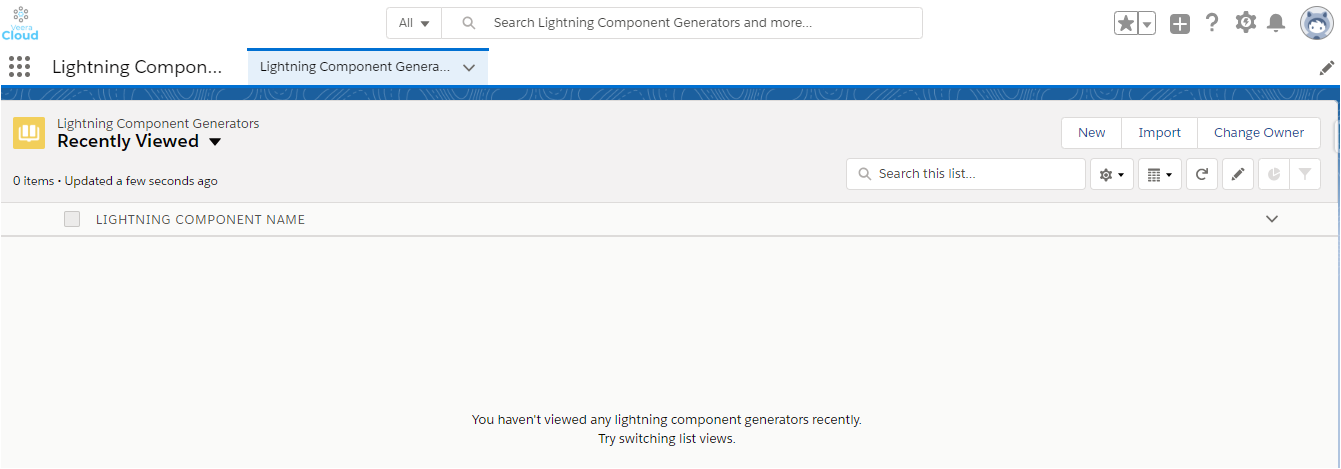
Task: Open the Select list display table dropdown
Action: pos(1160,174)
